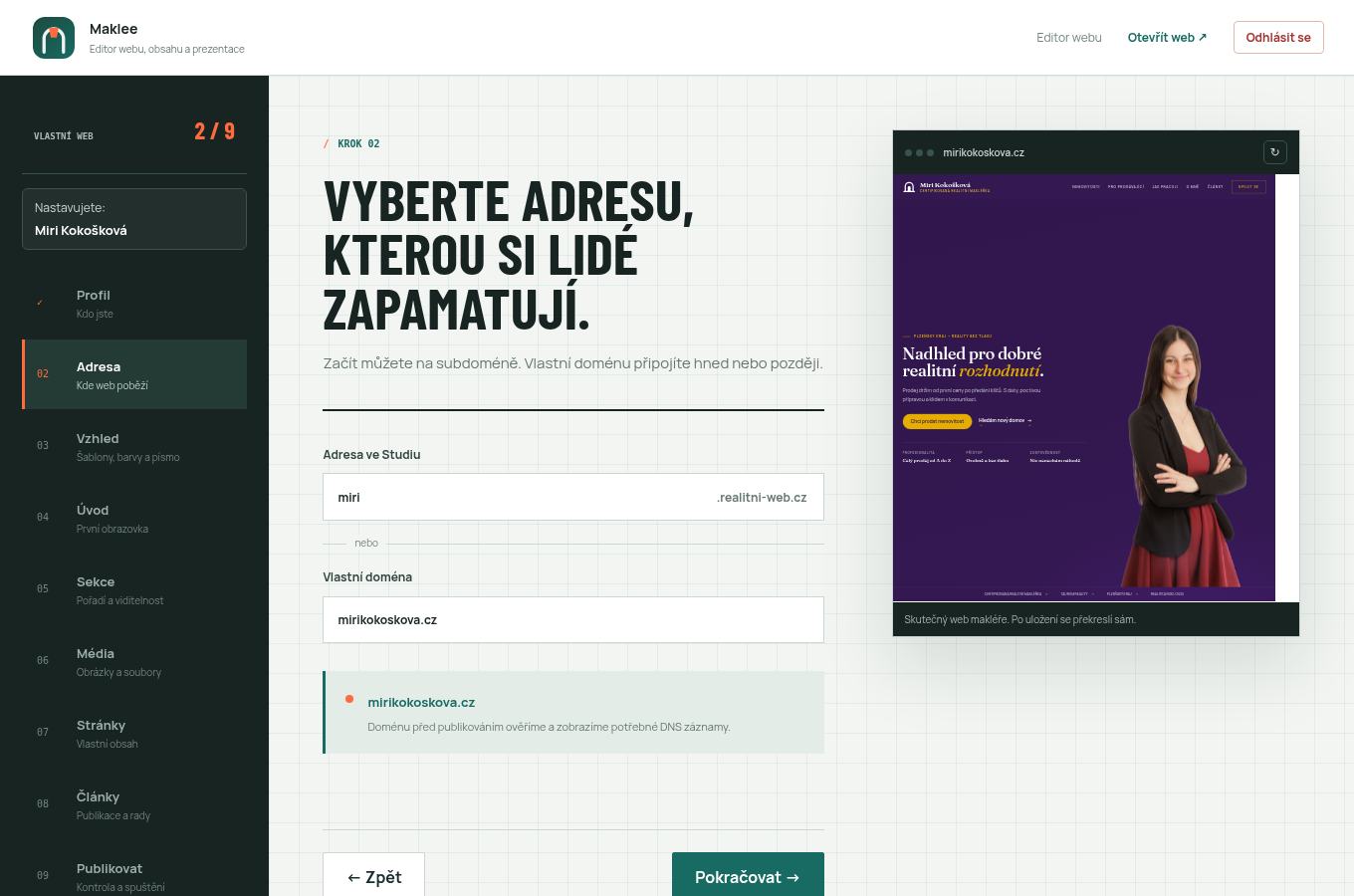This screenshot has height=896, width=1354.
Task: Open the live web with Otevřít web
Action: coord(1167,37)
